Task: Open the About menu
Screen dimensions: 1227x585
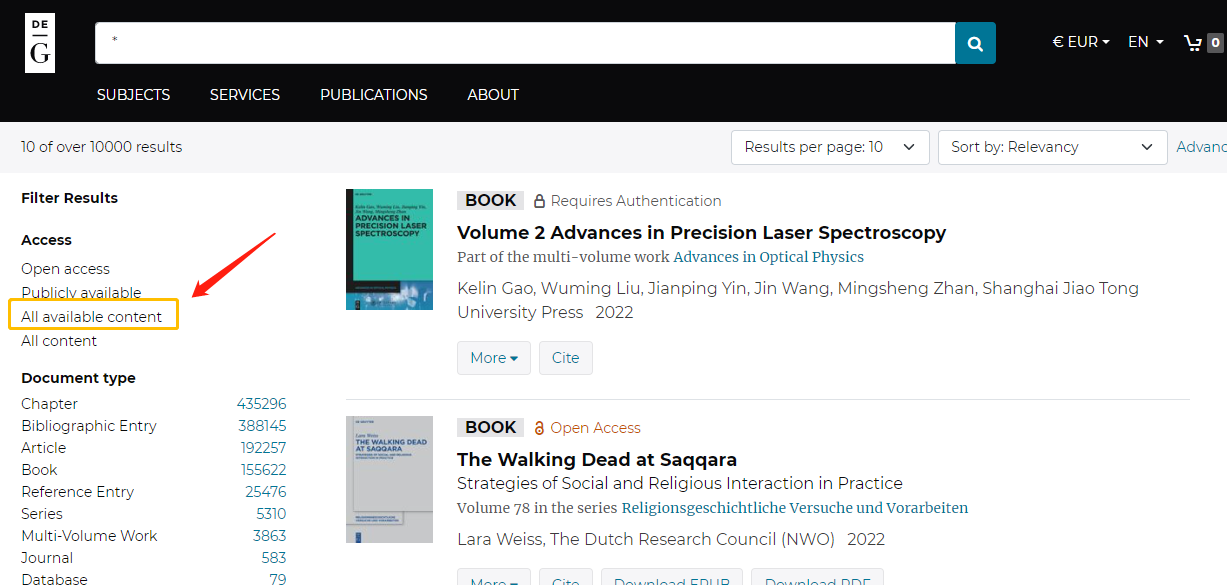Action: coord(493,95)
